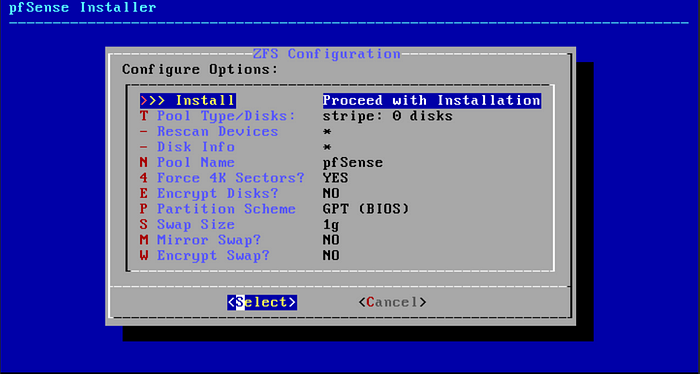Image resolution: width=700 pixels, height=374 pixels.
Task: Click the asterisk beside Rescan Devices
Action: pyautogui.click(x=327, y=132)
